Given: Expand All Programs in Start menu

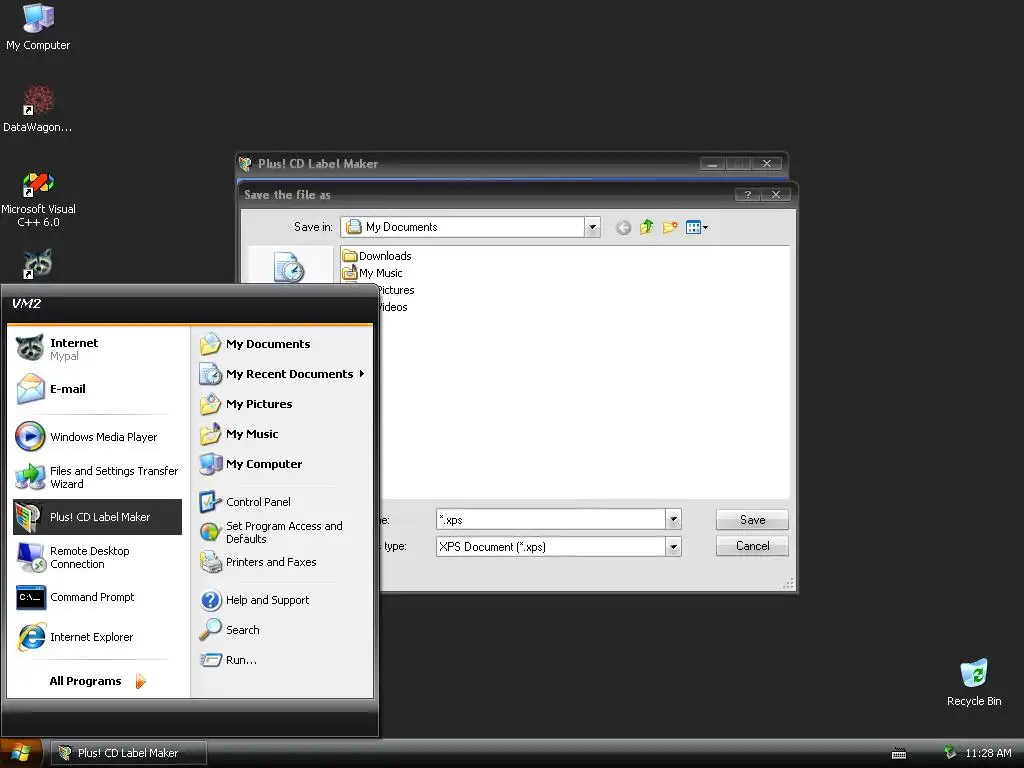Looking at the screenshot, I should point(97,681).
